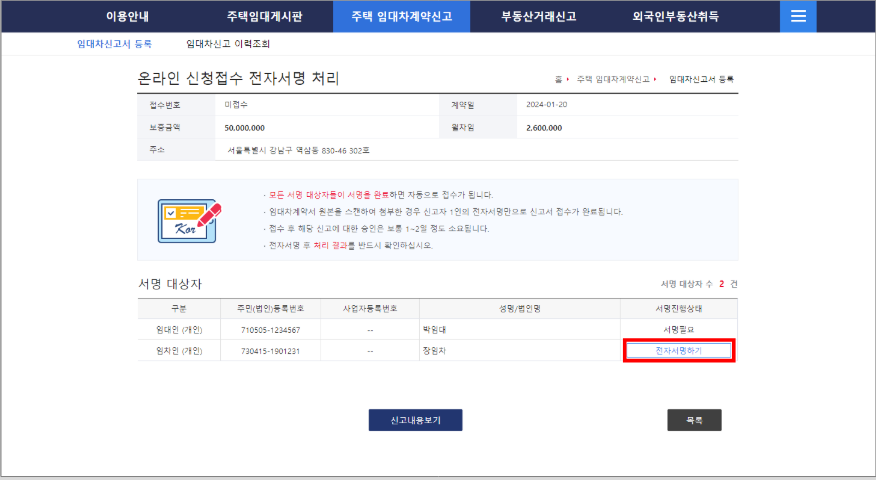Click the 성명/법인명 column header

[x=520, y=308]
